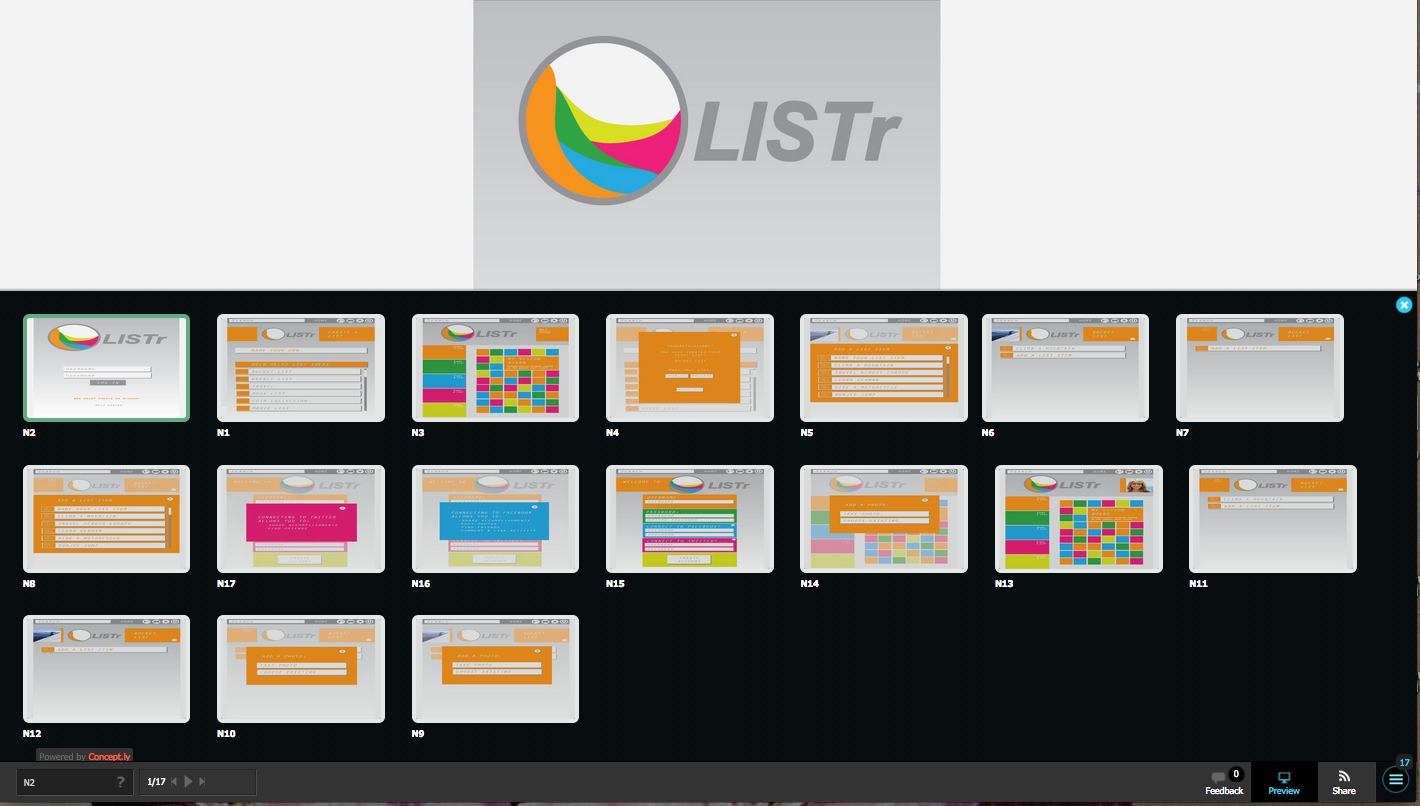The height and width of the screenshot is (806, 1420).
Task: Select the 1/17 page counter
Action: tap(157, 782)
